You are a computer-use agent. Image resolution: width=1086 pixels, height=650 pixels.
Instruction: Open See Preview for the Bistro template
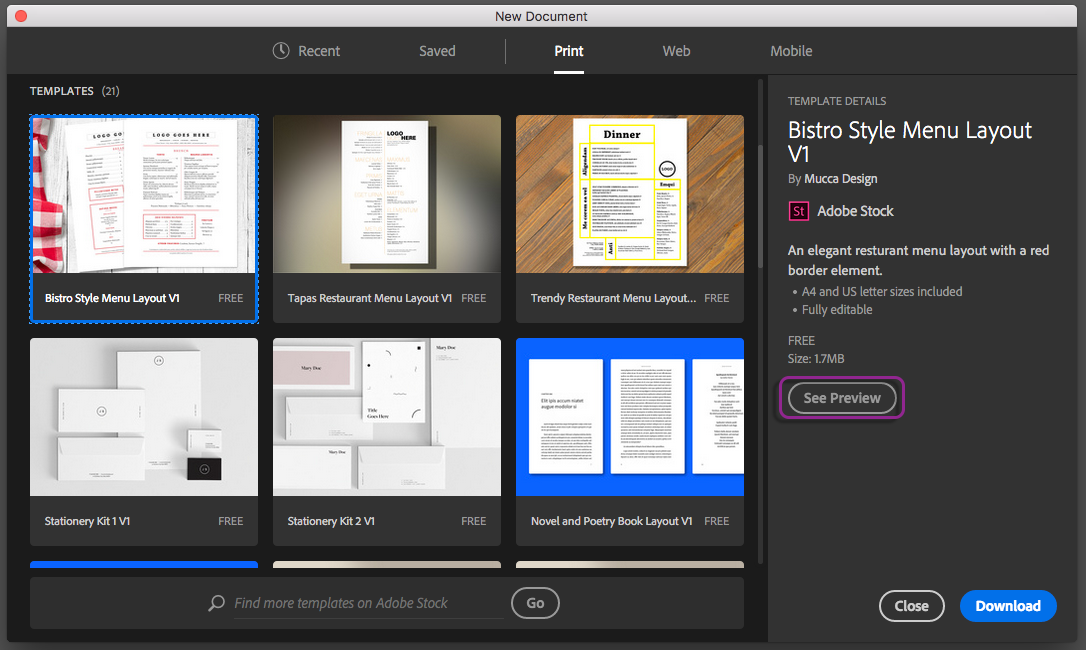click(841, 397)
